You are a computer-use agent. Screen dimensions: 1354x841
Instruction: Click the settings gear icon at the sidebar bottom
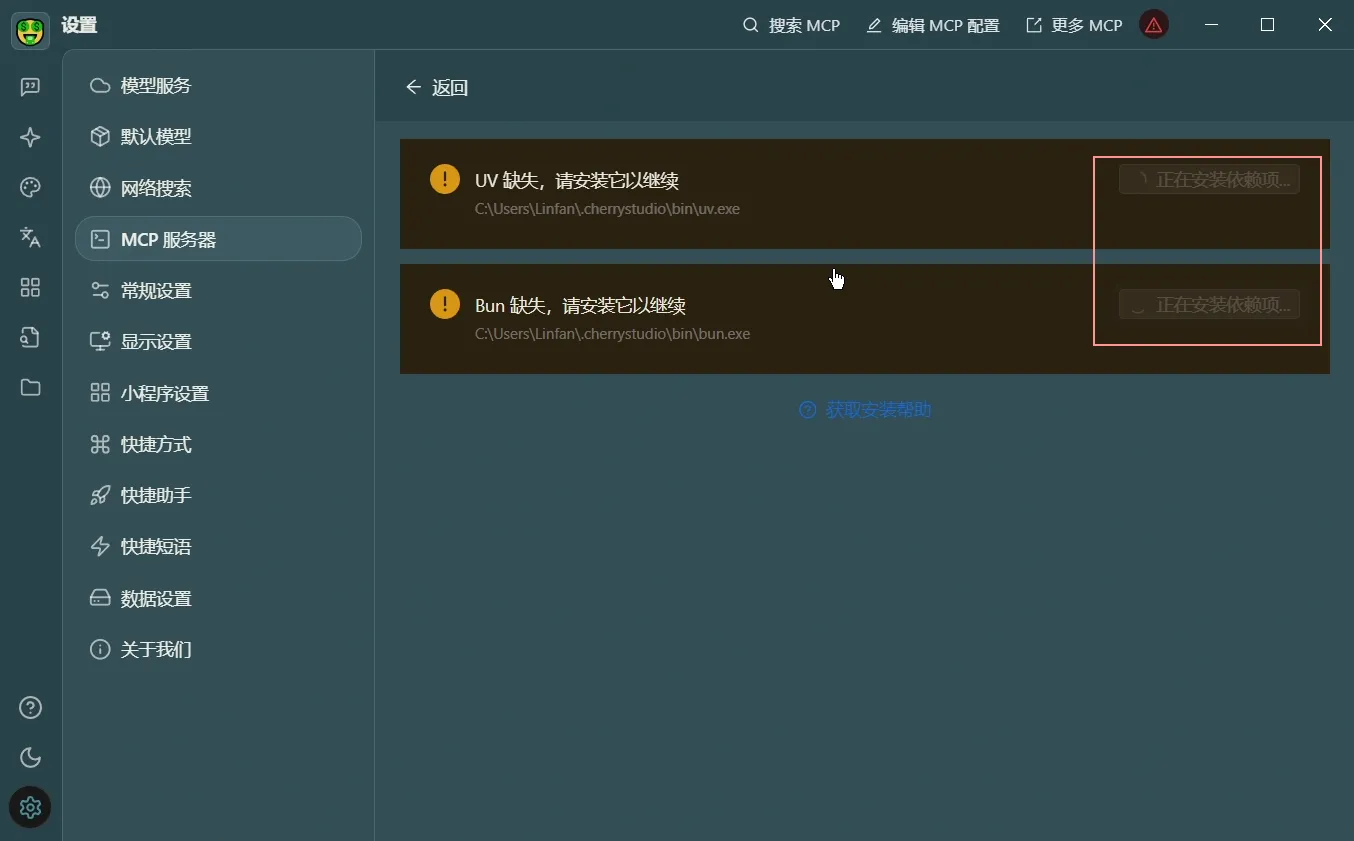tap(30, 807)
